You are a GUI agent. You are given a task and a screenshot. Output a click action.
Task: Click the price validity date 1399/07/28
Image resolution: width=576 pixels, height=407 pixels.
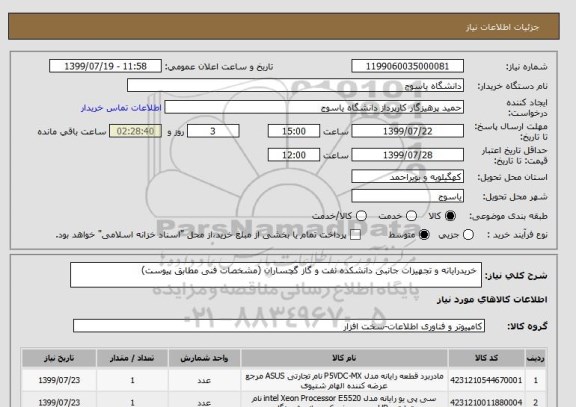click(407, 155)
